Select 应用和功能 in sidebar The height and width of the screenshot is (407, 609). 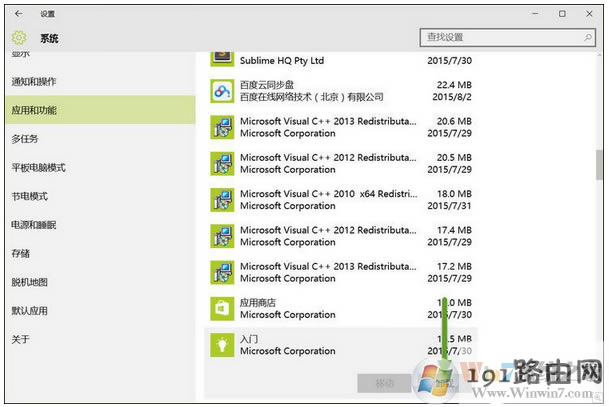(101, 110)
